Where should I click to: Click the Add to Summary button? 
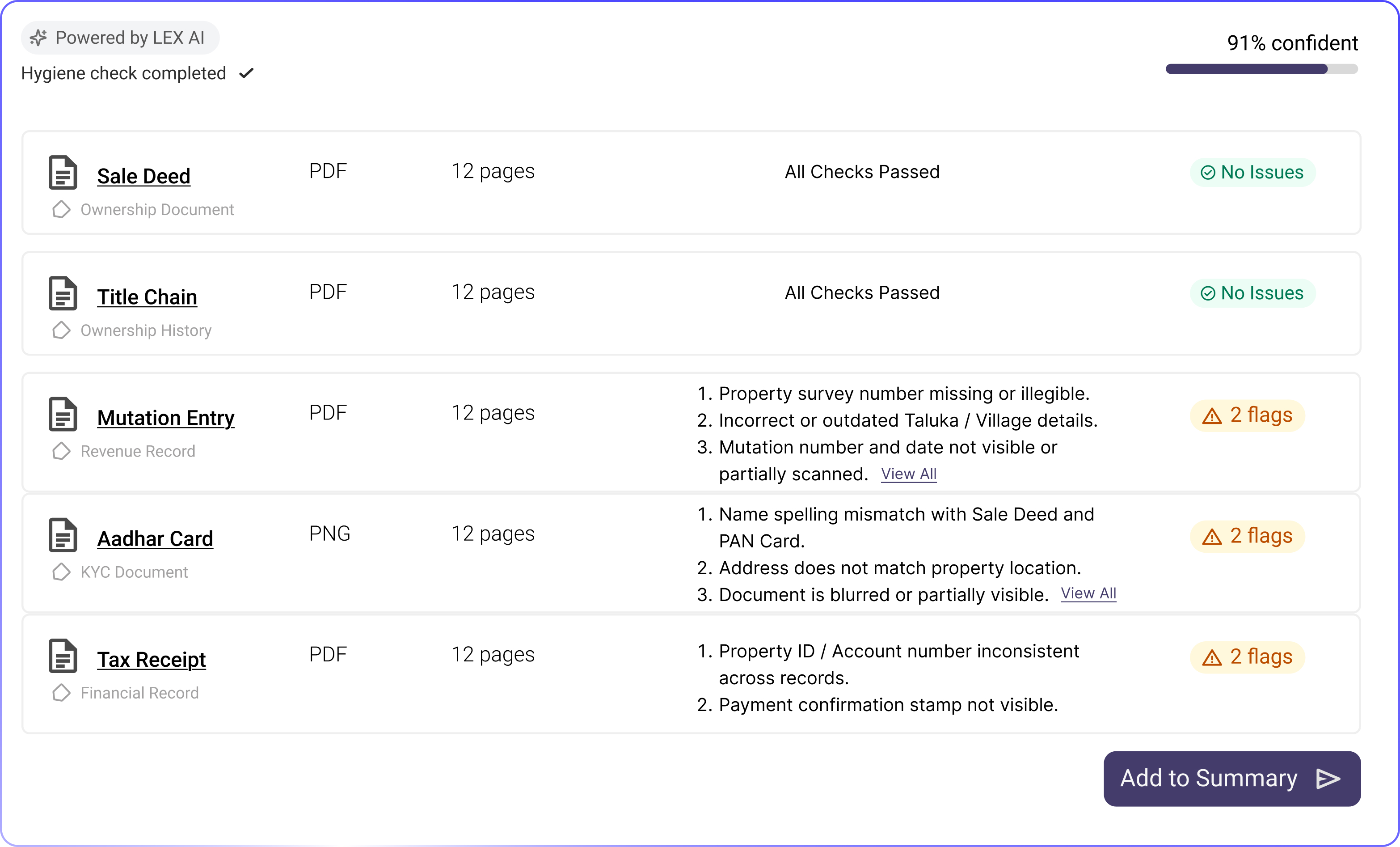(1232, 778)
